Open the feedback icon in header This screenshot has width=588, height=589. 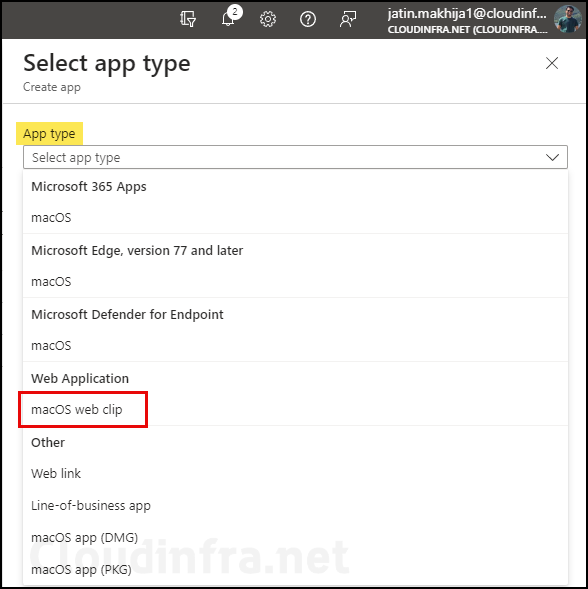(x=348, y=19)
